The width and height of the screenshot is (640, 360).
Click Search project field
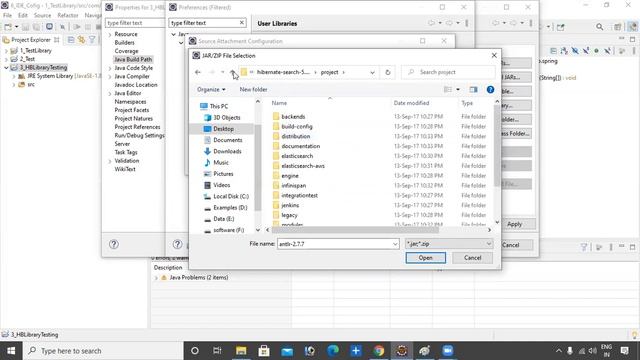(448, 72)
